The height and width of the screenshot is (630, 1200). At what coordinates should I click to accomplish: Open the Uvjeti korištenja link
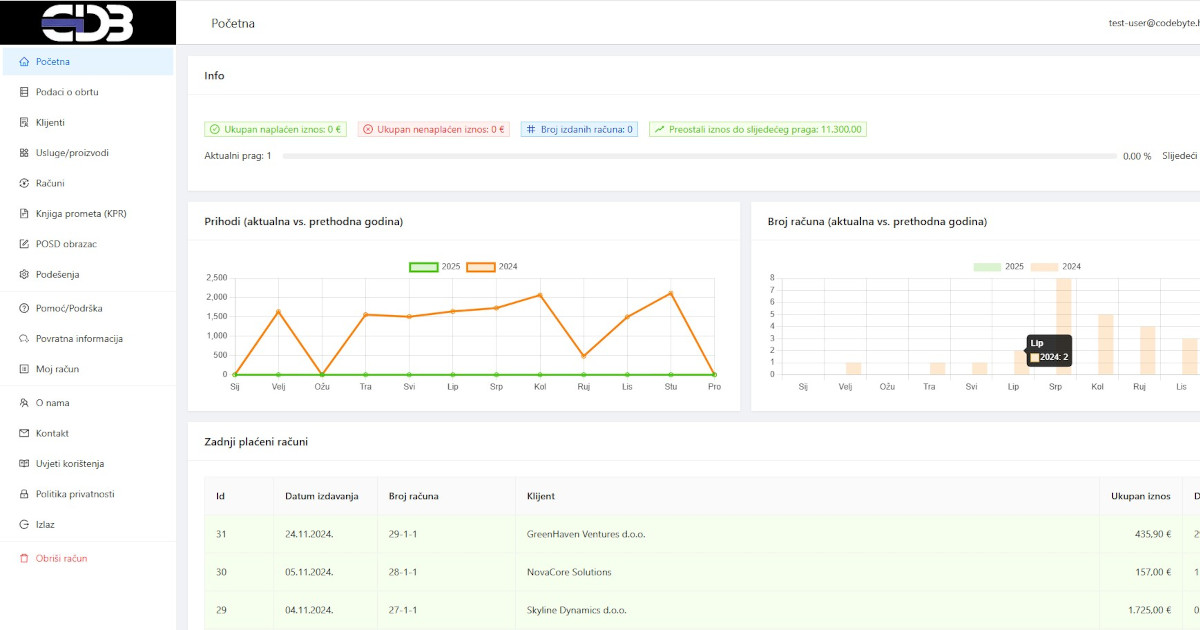(x=70, y=464)
